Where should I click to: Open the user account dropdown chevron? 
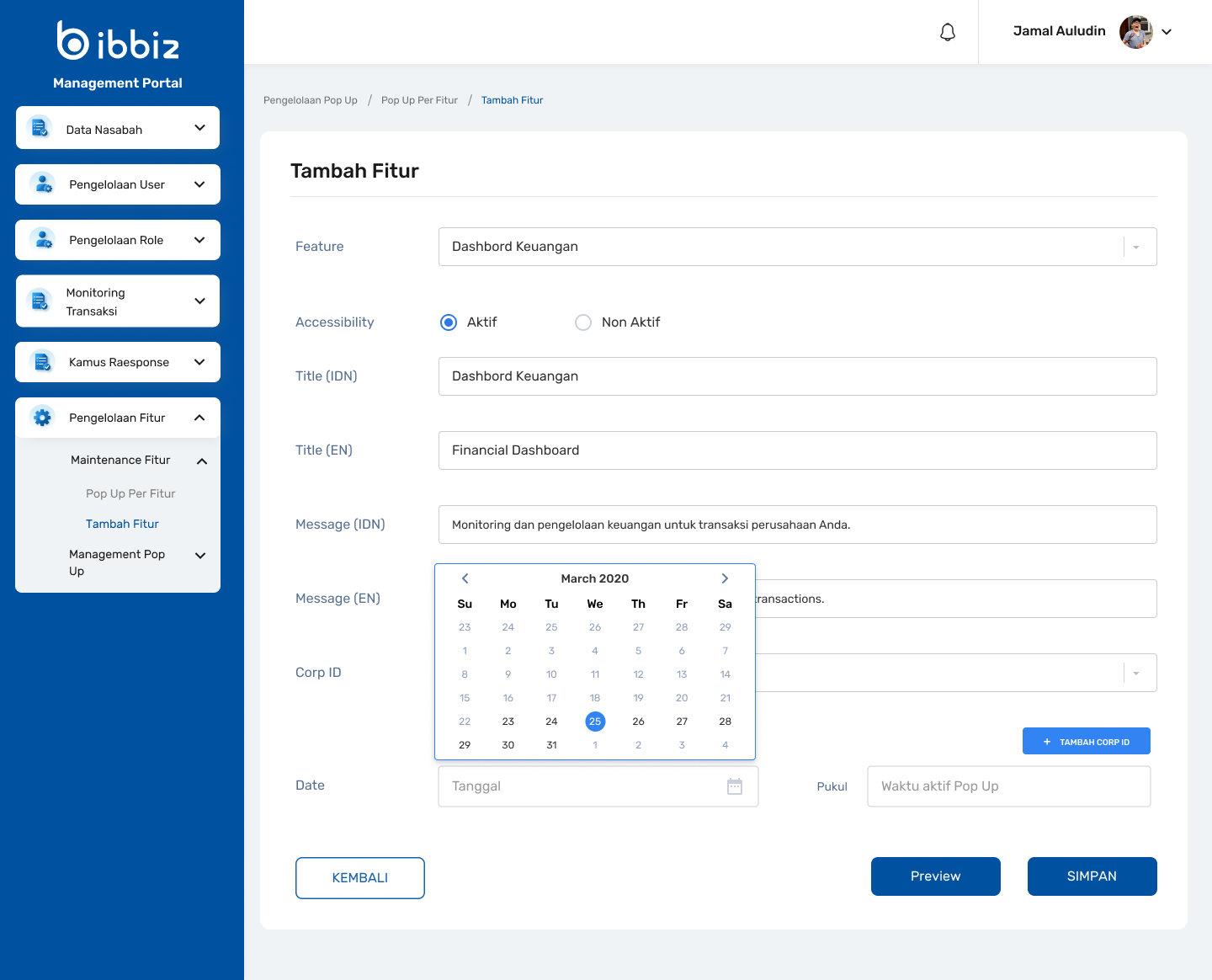coord(1167,32)
